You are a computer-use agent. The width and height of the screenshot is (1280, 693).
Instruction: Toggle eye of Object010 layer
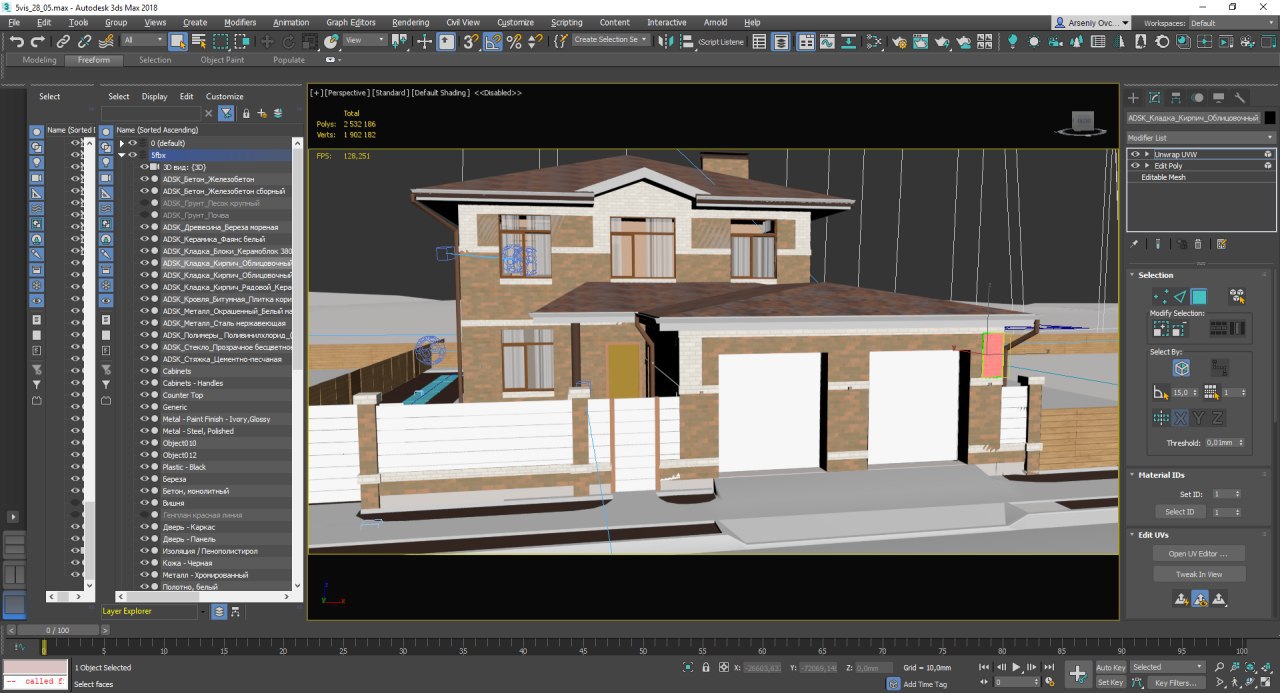coord(144,443)
